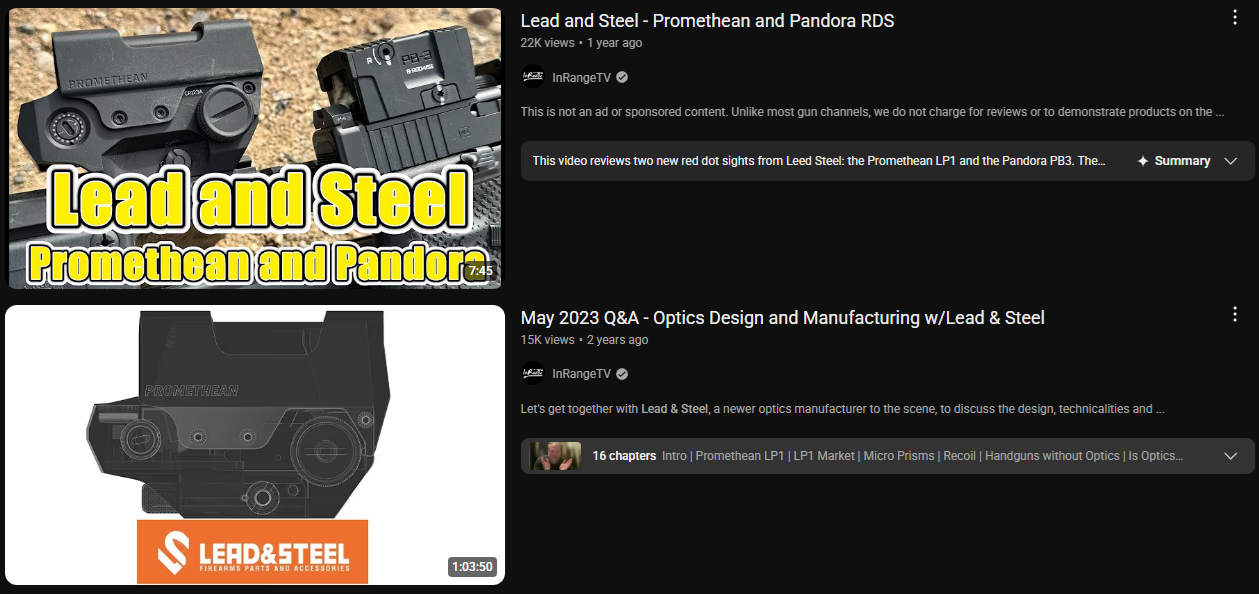Viewport: 1259px width, 594px height.
Task: Click InRangeTV avatar under first video
Action: [533, 77]
